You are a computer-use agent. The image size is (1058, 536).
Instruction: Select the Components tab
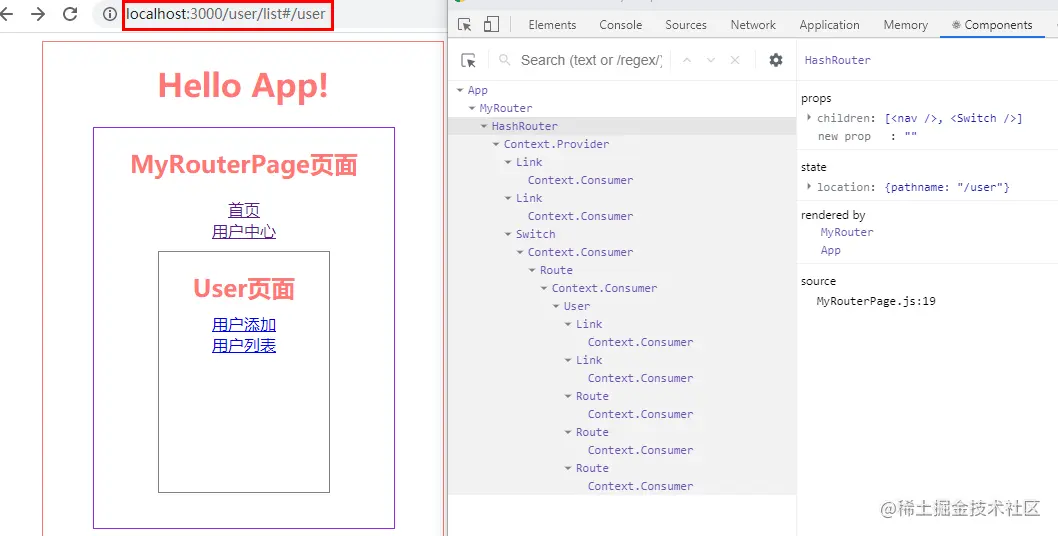[x=992, y=25]
